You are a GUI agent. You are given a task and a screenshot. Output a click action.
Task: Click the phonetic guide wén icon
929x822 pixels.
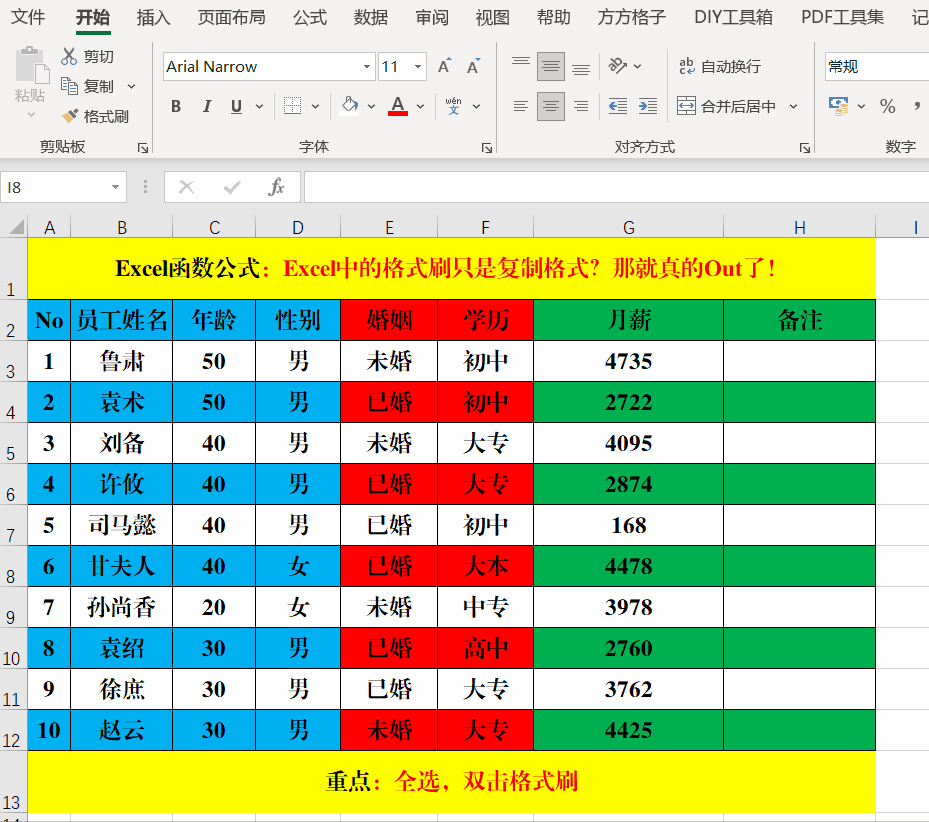pos(453,106)
